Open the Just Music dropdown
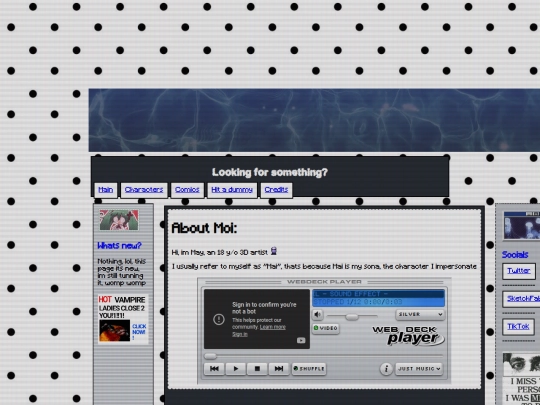The height and width of the screenshot is (405, 540). (x=419, y=369)
